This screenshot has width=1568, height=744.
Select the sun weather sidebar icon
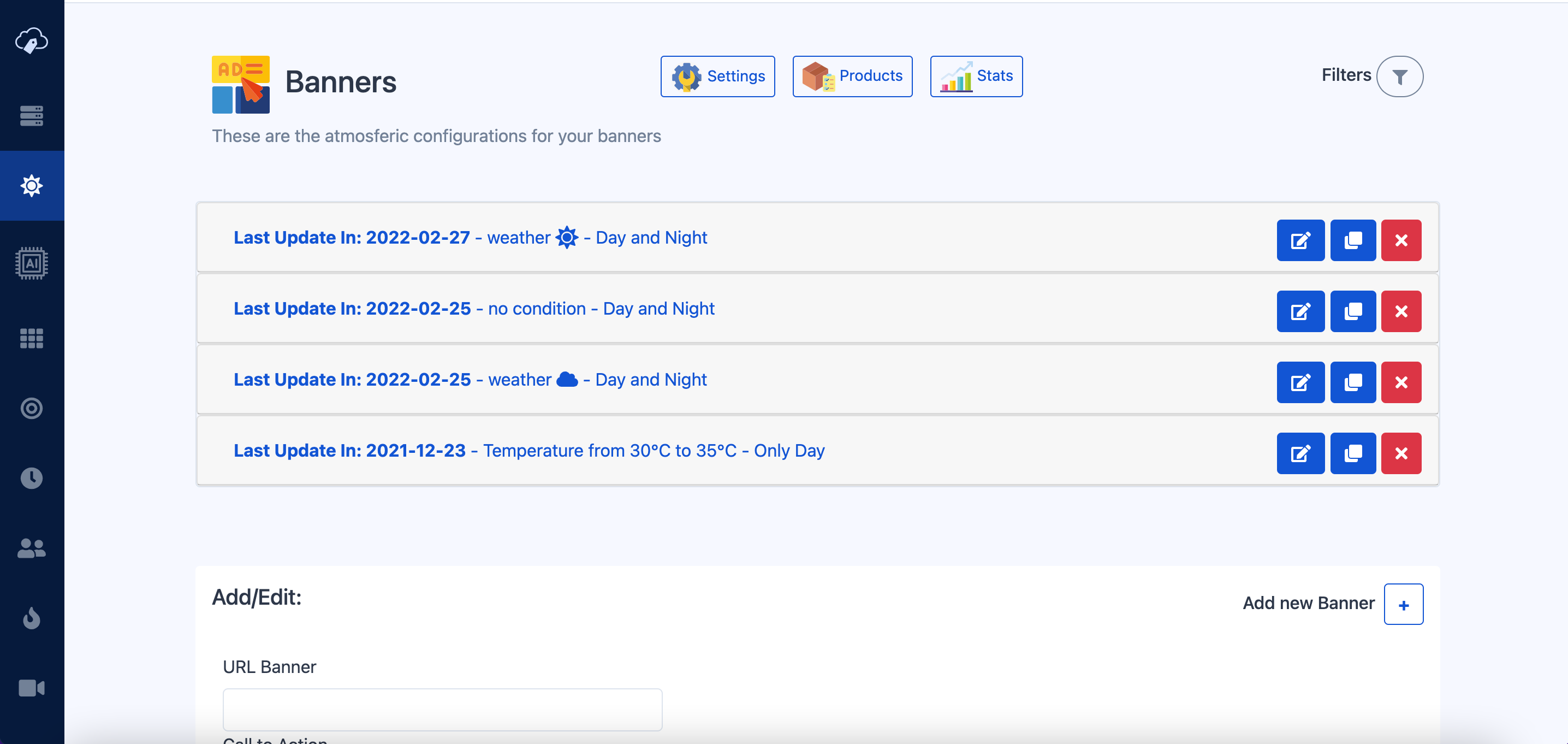tap(32, 185)
